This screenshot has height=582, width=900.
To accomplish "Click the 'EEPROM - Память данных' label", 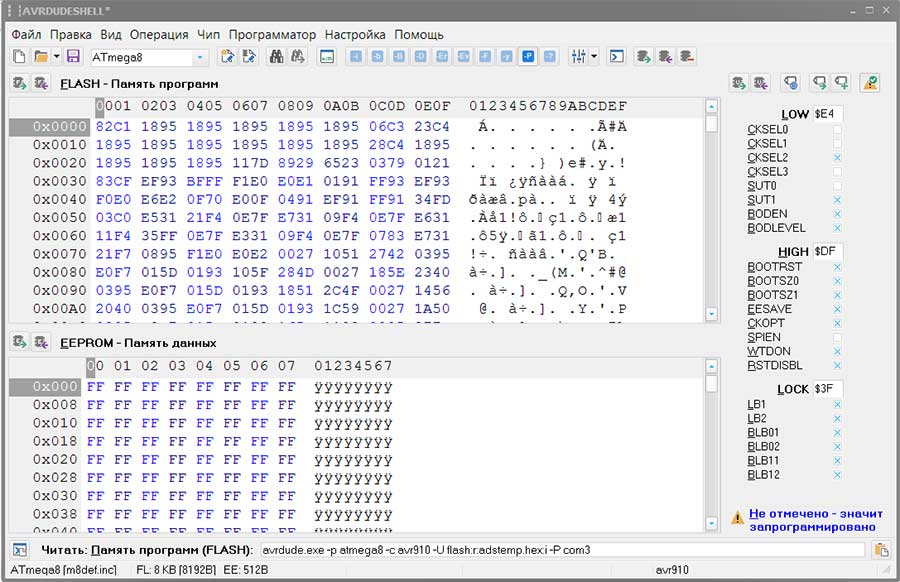I will point(138,343).
